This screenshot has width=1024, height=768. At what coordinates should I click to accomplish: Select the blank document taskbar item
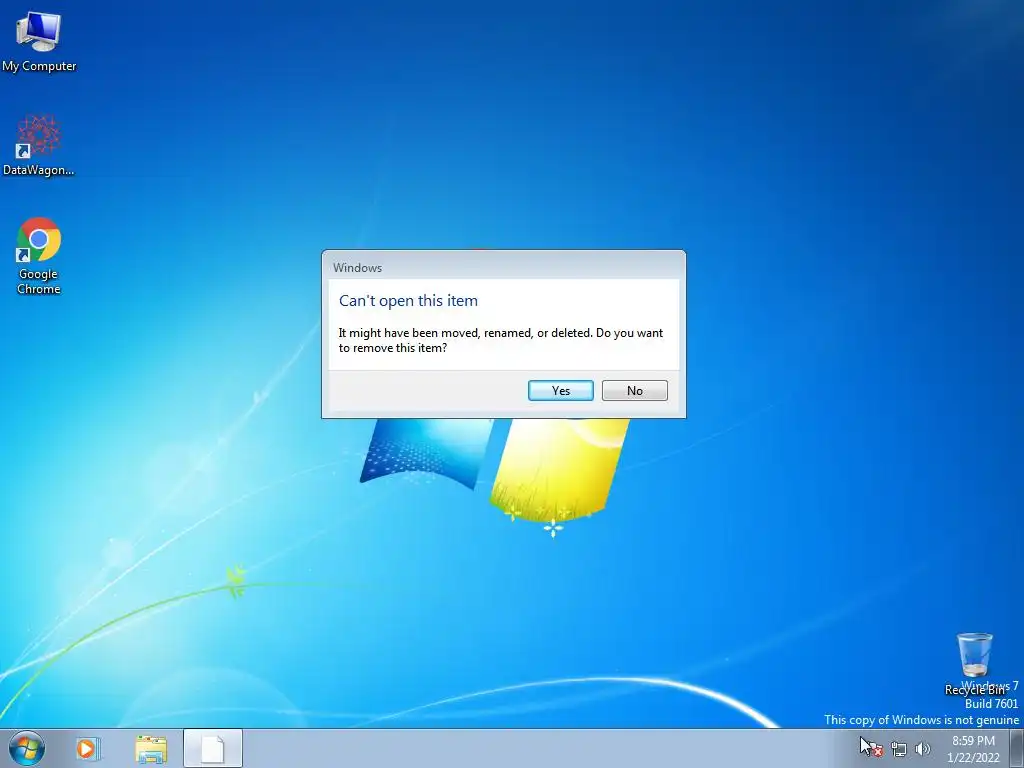click(x=213, y=748)
